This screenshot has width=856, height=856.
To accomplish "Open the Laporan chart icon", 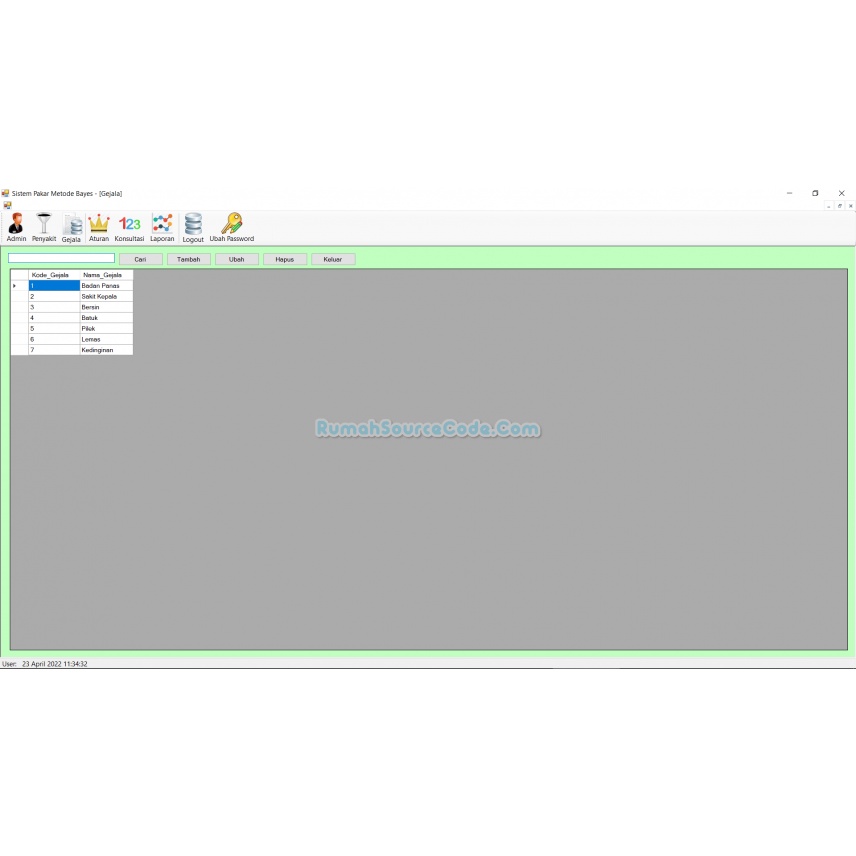I will pos(162,227).
